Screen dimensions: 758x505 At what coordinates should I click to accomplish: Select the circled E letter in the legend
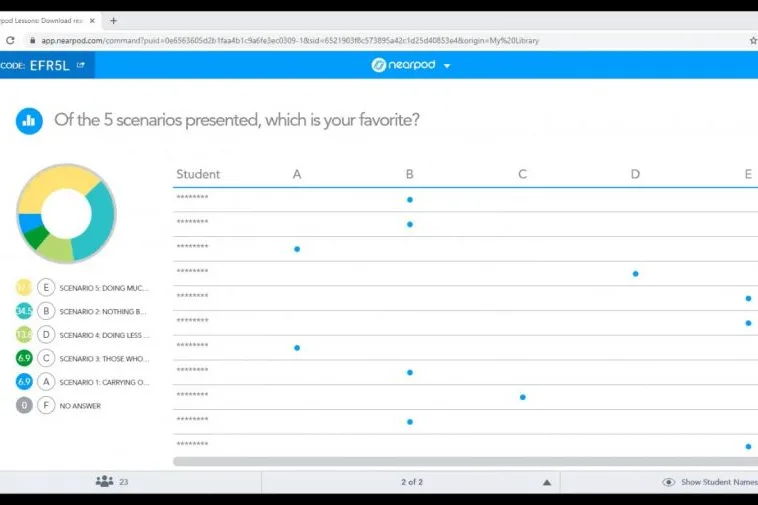click(x=46, y=288)
